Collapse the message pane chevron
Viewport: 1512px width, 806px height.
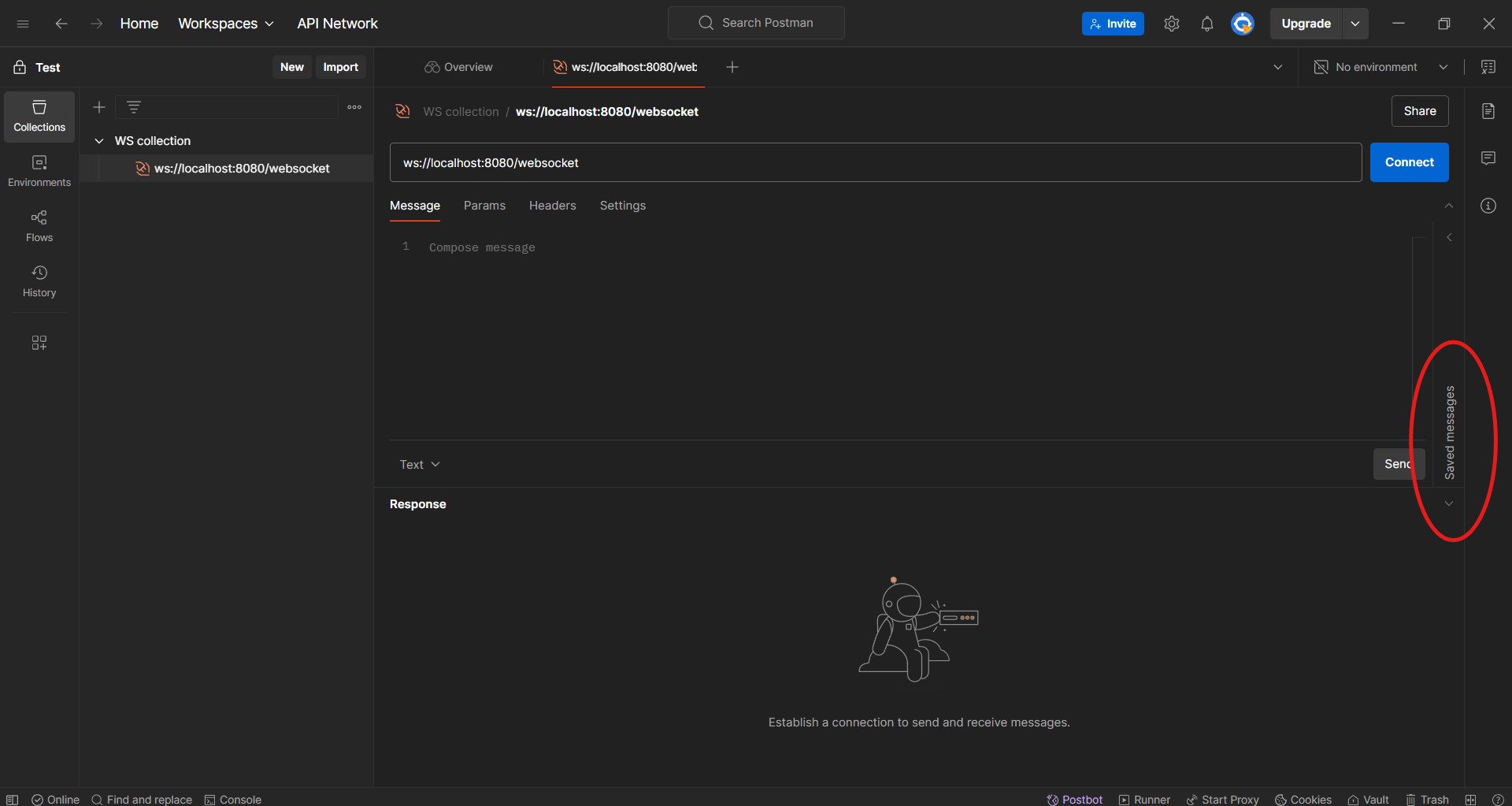(x=1449, y=206)
